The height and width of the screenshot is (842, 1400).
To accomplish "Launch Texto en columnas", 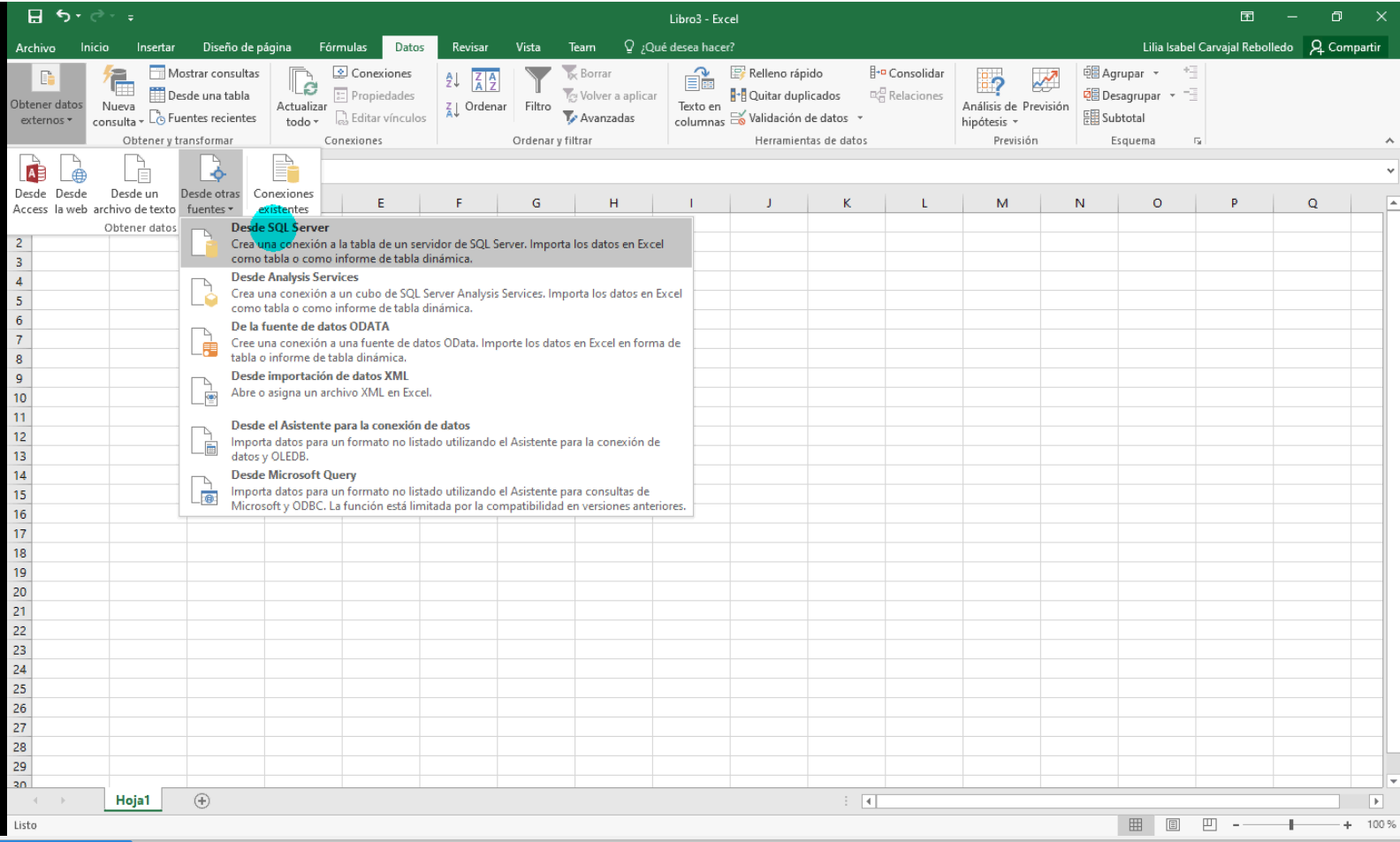I will tap(699, 96).
